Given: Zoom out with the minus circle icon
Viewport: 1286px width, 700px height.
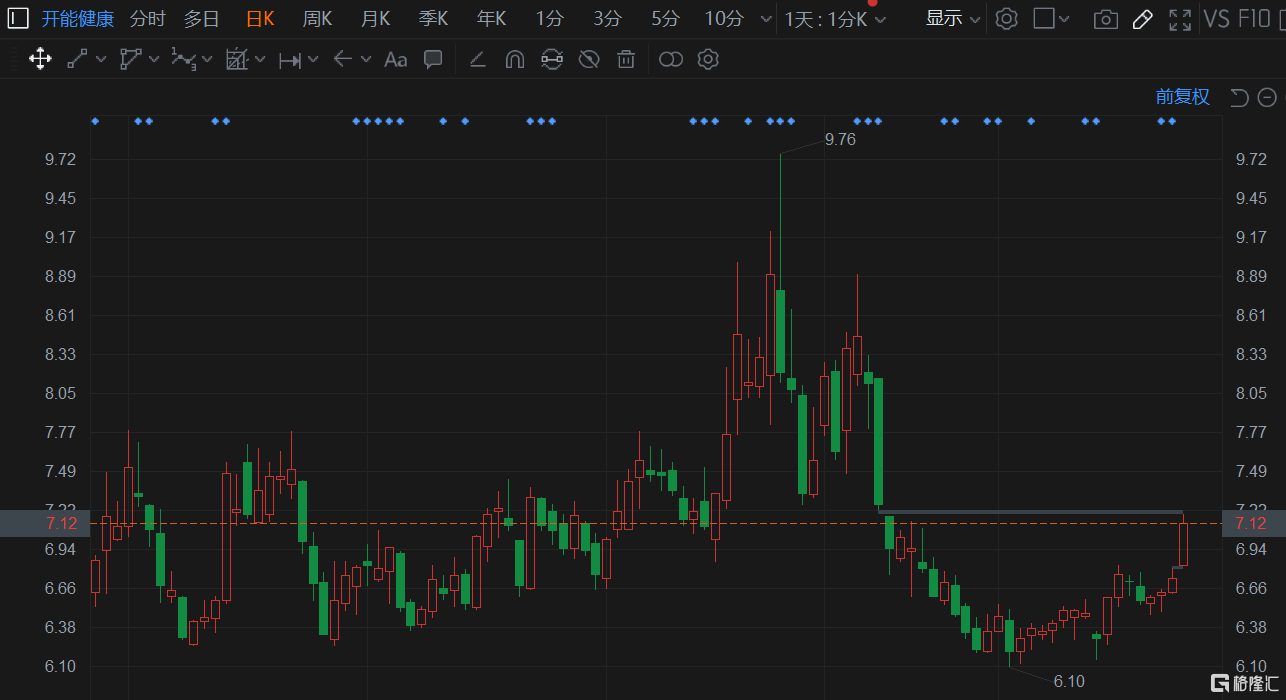Looking at the screenshot, I should tap(1267, 97).
